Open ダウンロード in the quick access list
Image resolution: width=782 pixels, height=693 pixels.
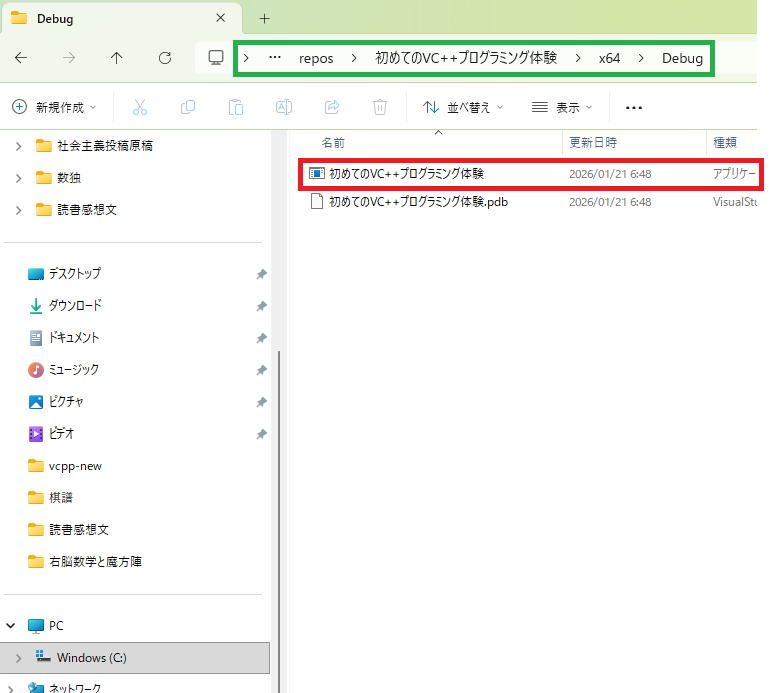click(x=75, y=306)
